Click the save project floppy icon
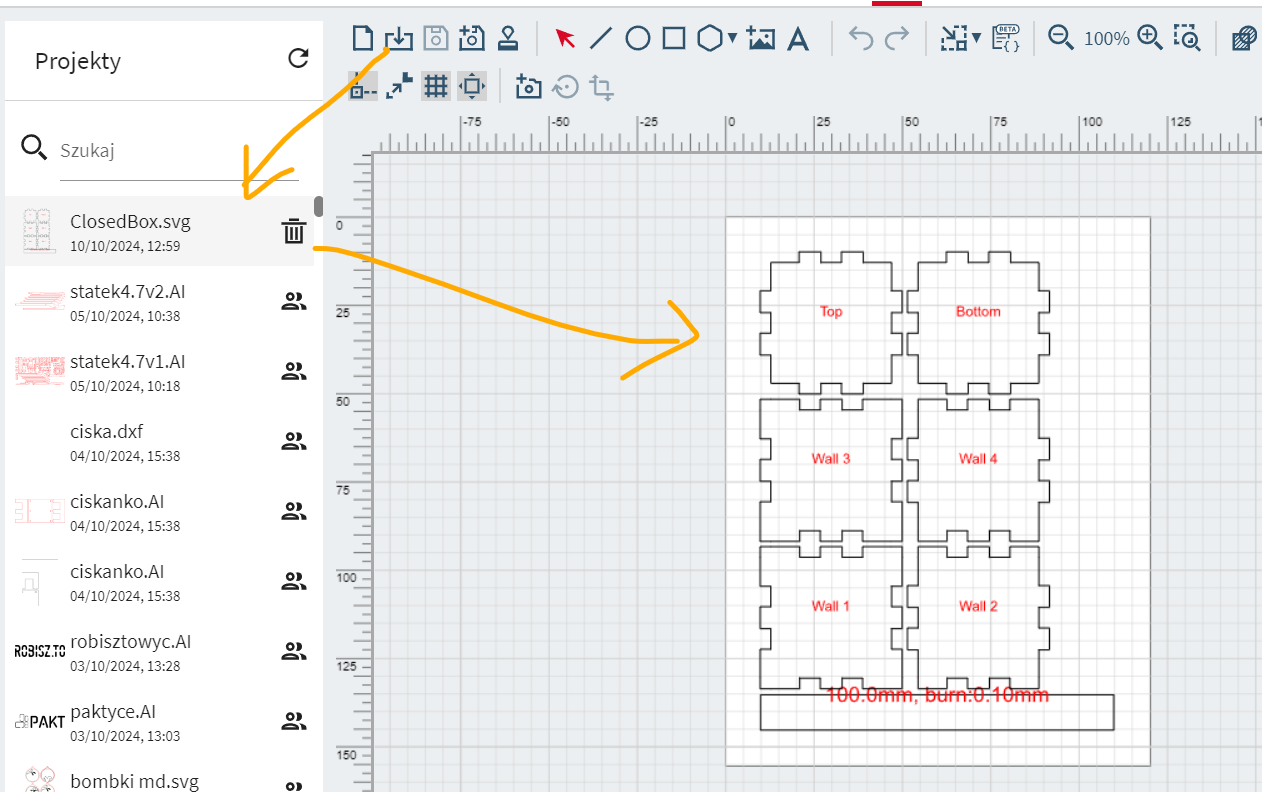1262x792 pixels. (x=436, y=38)
